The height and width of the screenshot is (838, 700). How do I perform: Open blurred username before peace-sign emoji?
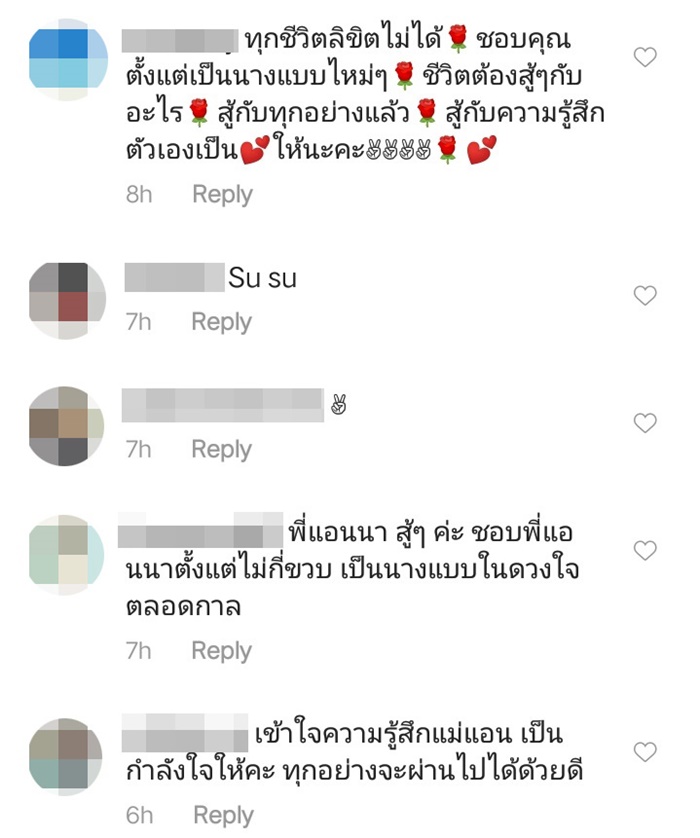(x=223, y=406)
